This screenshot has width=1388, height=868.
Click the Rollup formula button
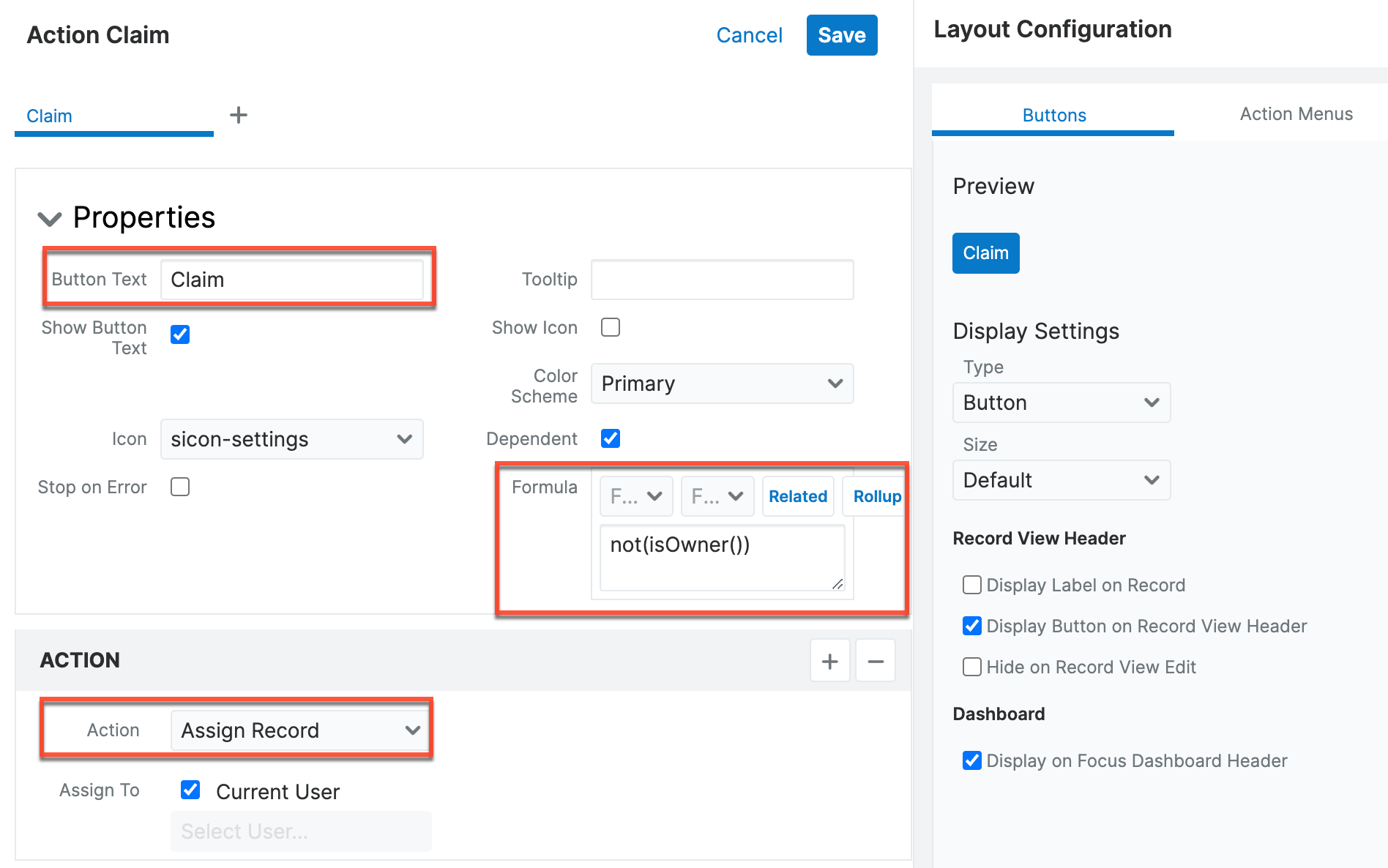(876, 496)
